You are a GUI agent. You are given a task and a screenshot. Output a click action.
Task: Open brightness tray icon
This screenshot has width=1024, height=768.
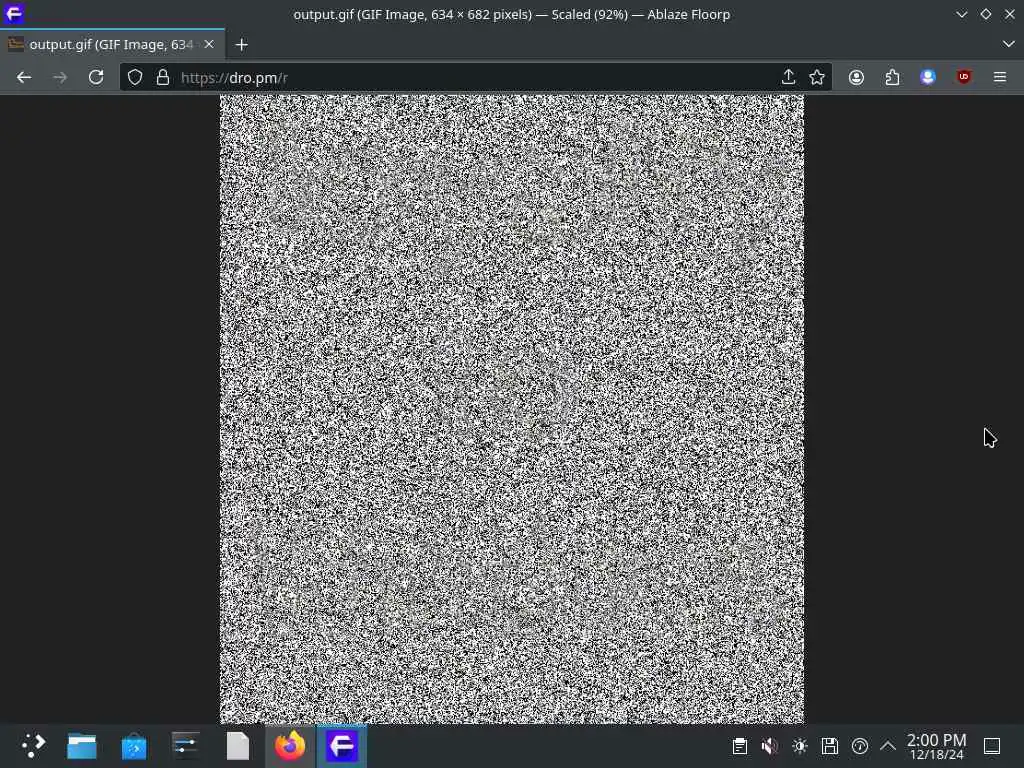pyautogui.click(x=800, y=746)
